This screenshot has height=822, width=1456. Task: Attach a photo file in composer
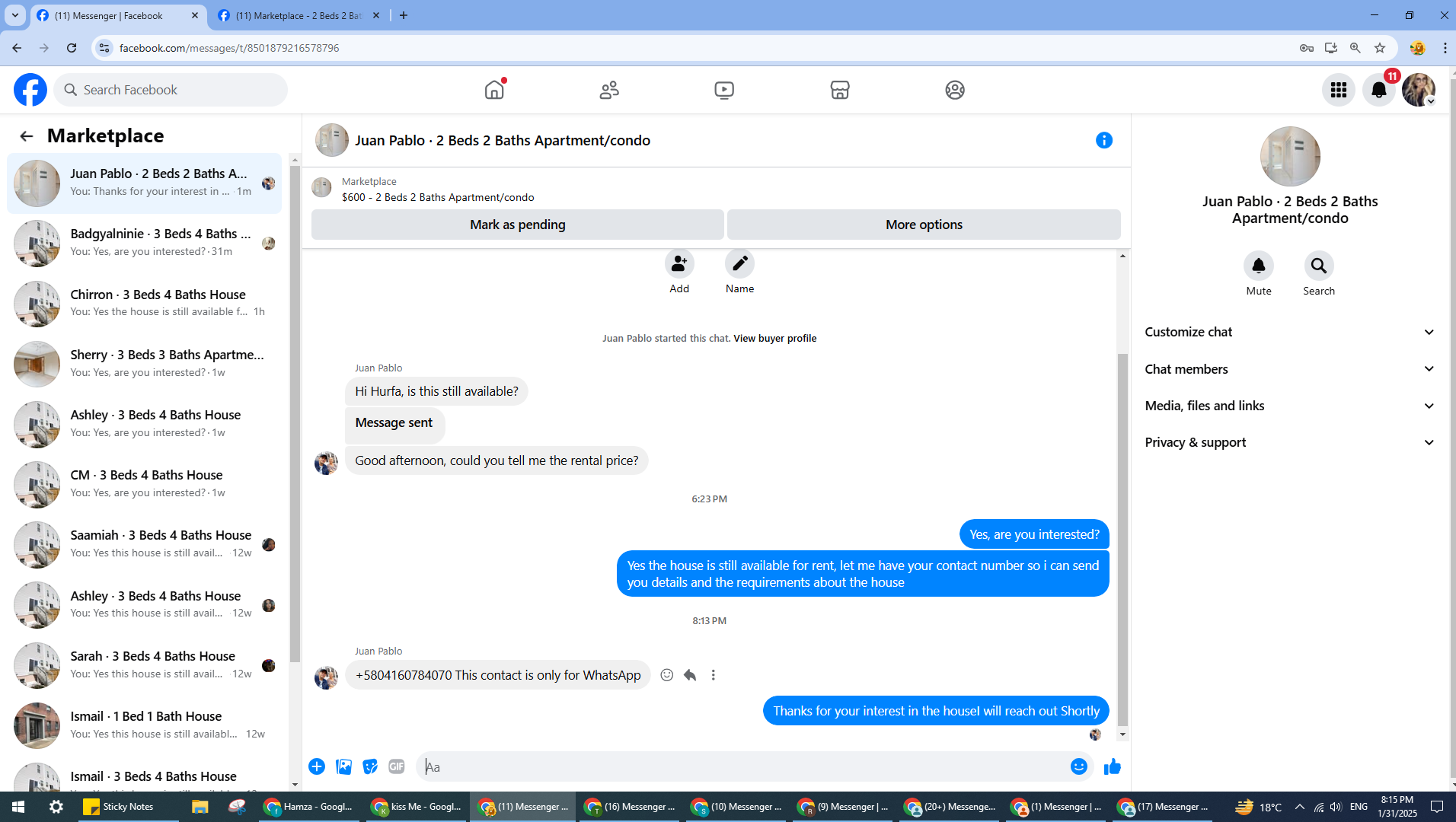[343, 766]
